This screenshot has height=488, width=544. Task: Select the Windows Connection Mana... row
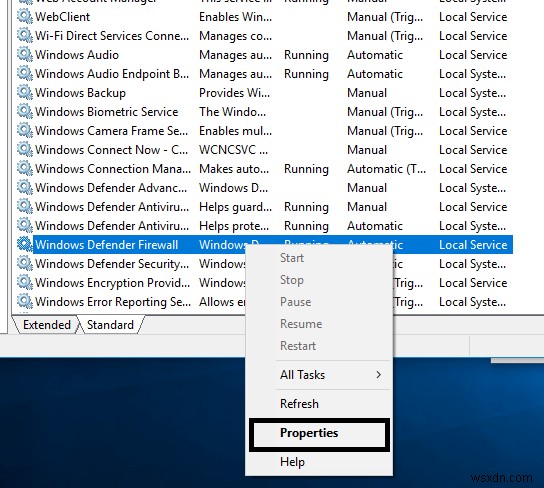point(265,169)
